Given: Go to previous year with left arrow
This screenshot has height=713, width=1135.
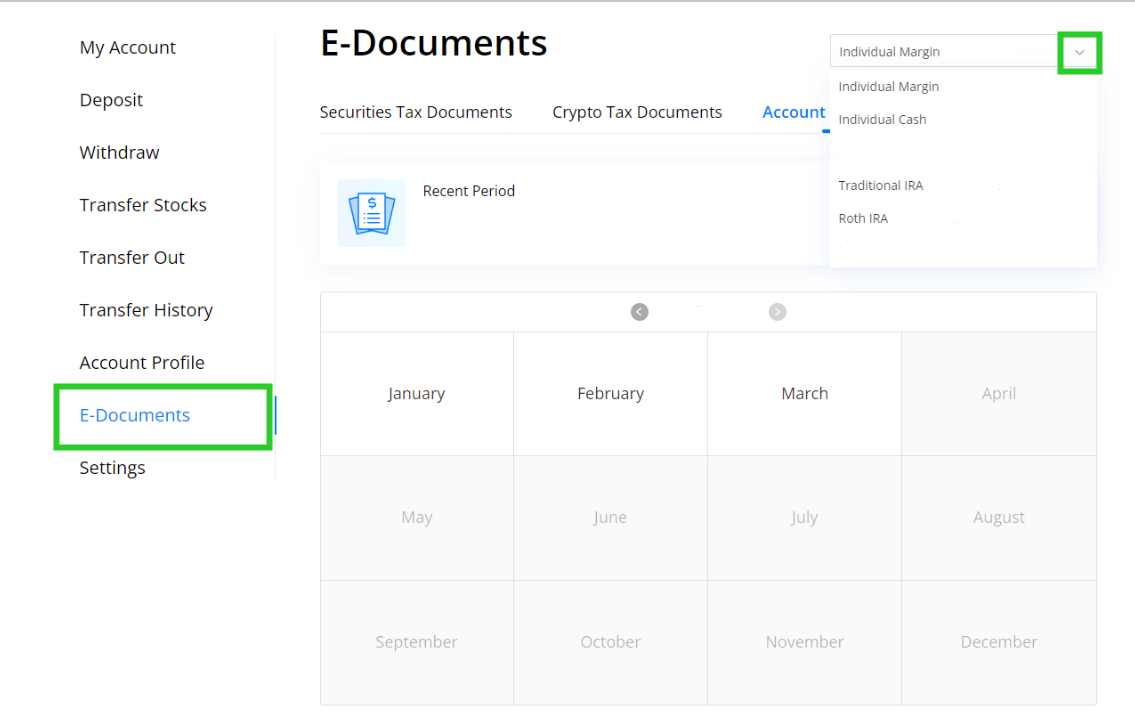Looking at the screenshot, I should pyautogui.click(x=640, y=312).
